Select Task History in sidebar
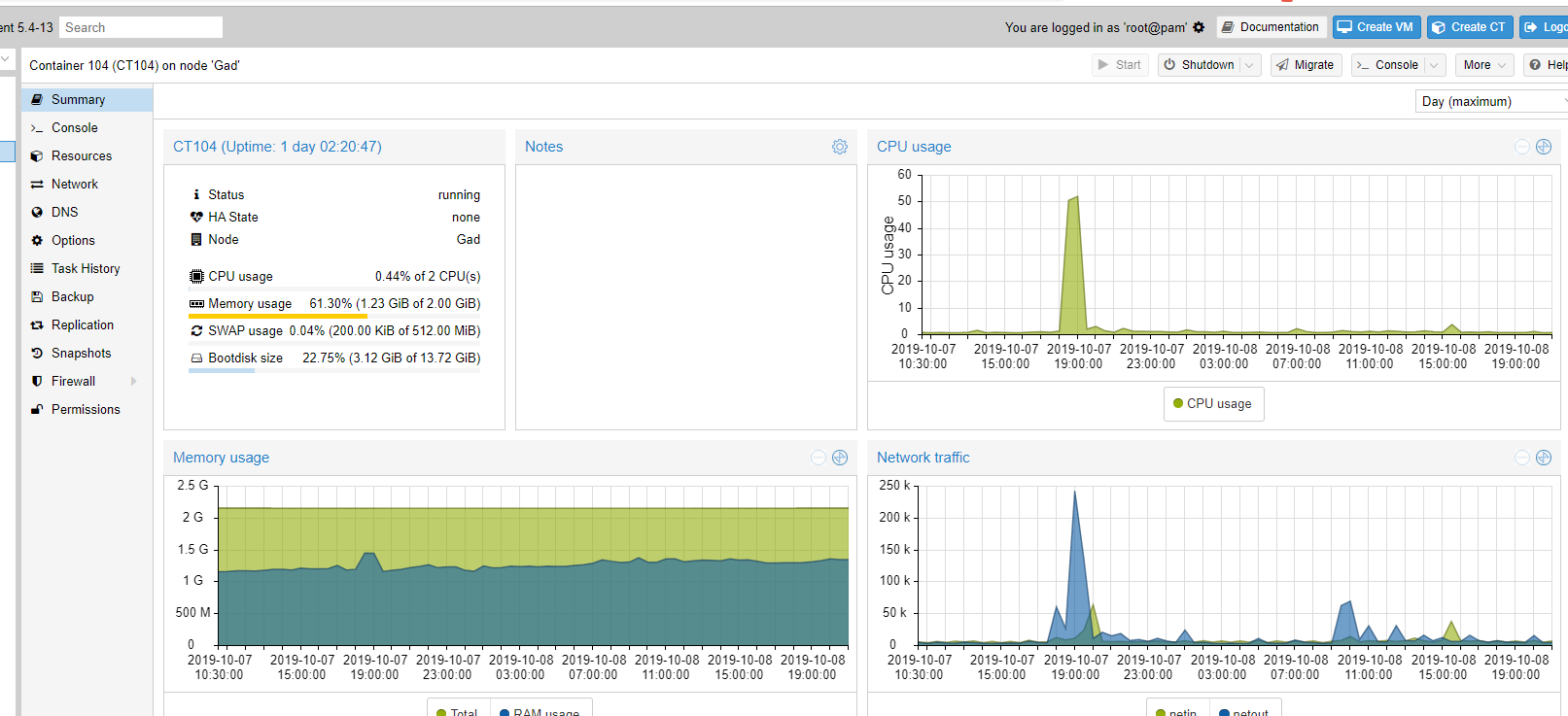1568x716 pixels. coord(86,269)
